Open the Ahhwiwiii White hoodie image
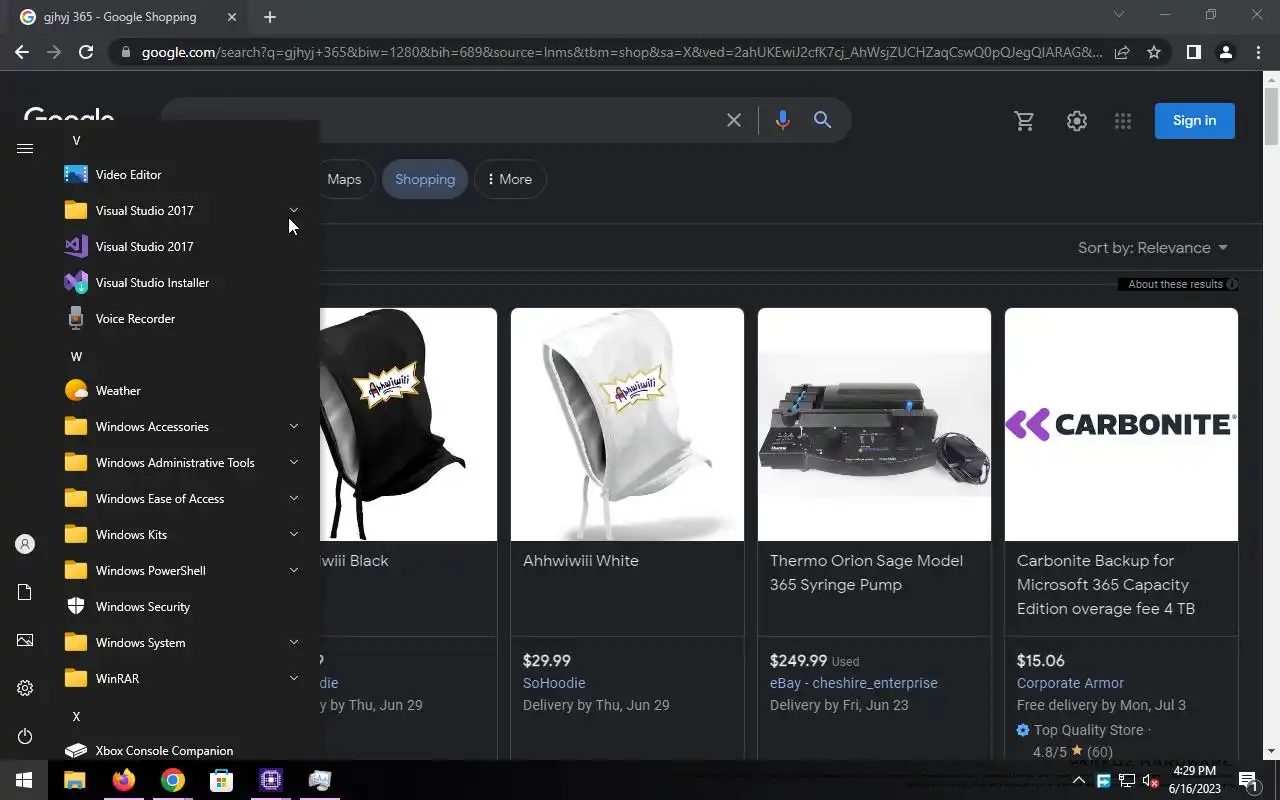1280x800 pixels. coord(627,424)
